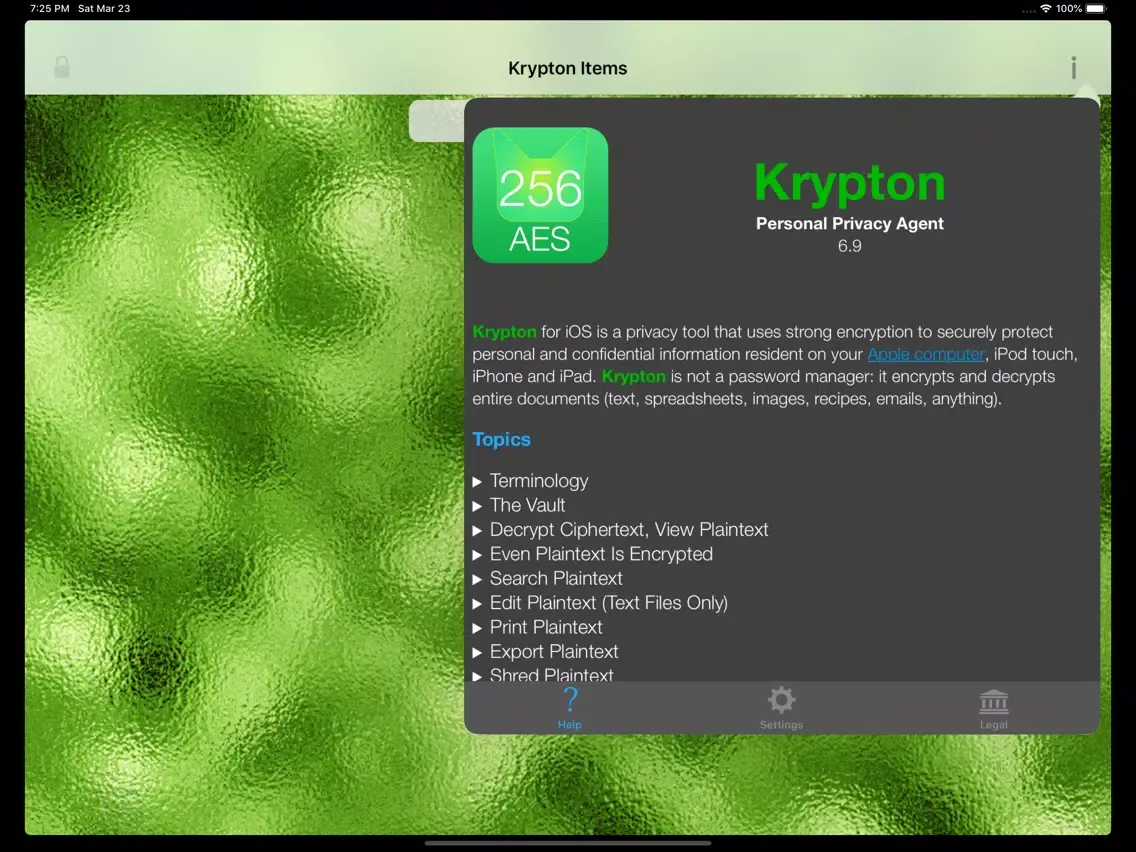Click the Krypton Items title

tap(567, 68)
